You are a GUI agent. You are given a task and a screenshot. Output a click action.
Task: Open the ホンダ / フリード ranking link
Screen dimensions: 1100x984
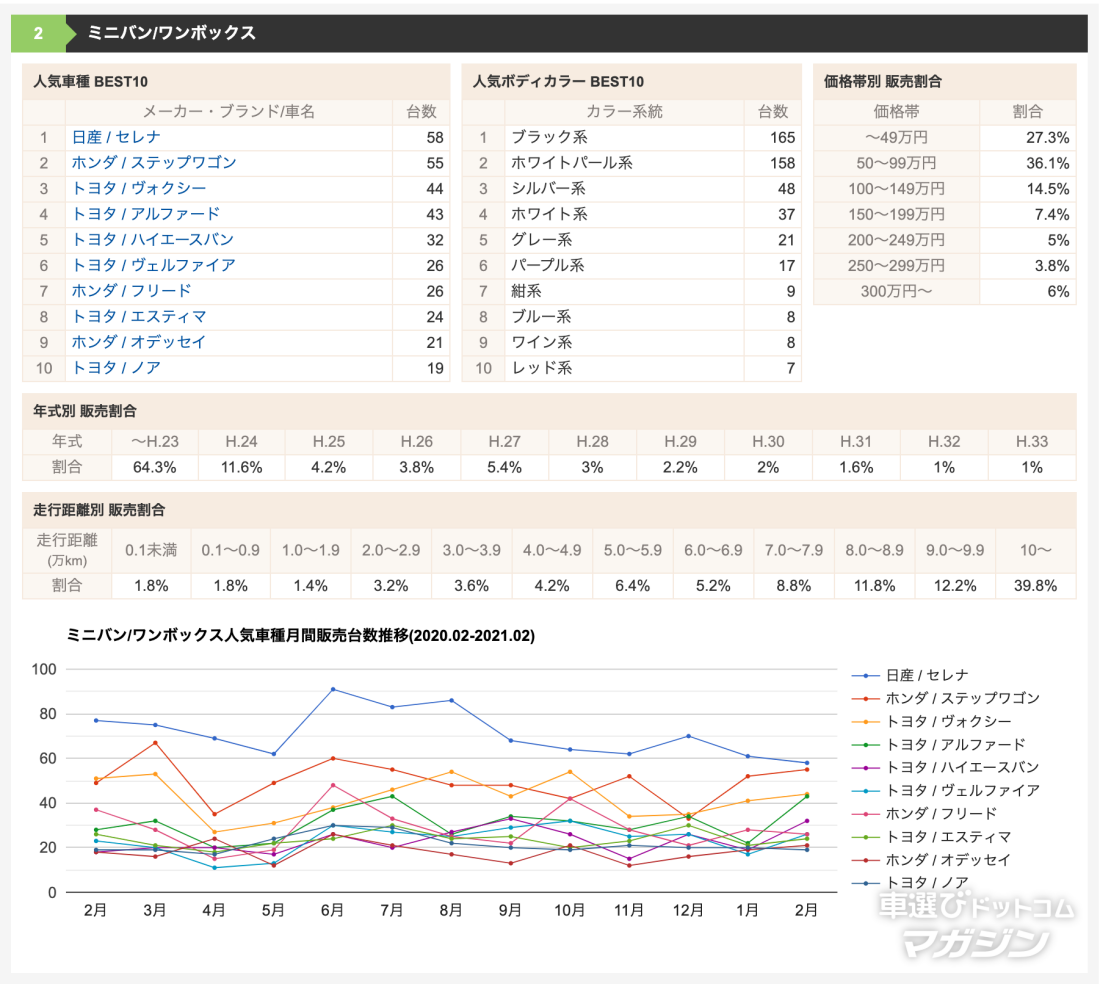[131, 291]
